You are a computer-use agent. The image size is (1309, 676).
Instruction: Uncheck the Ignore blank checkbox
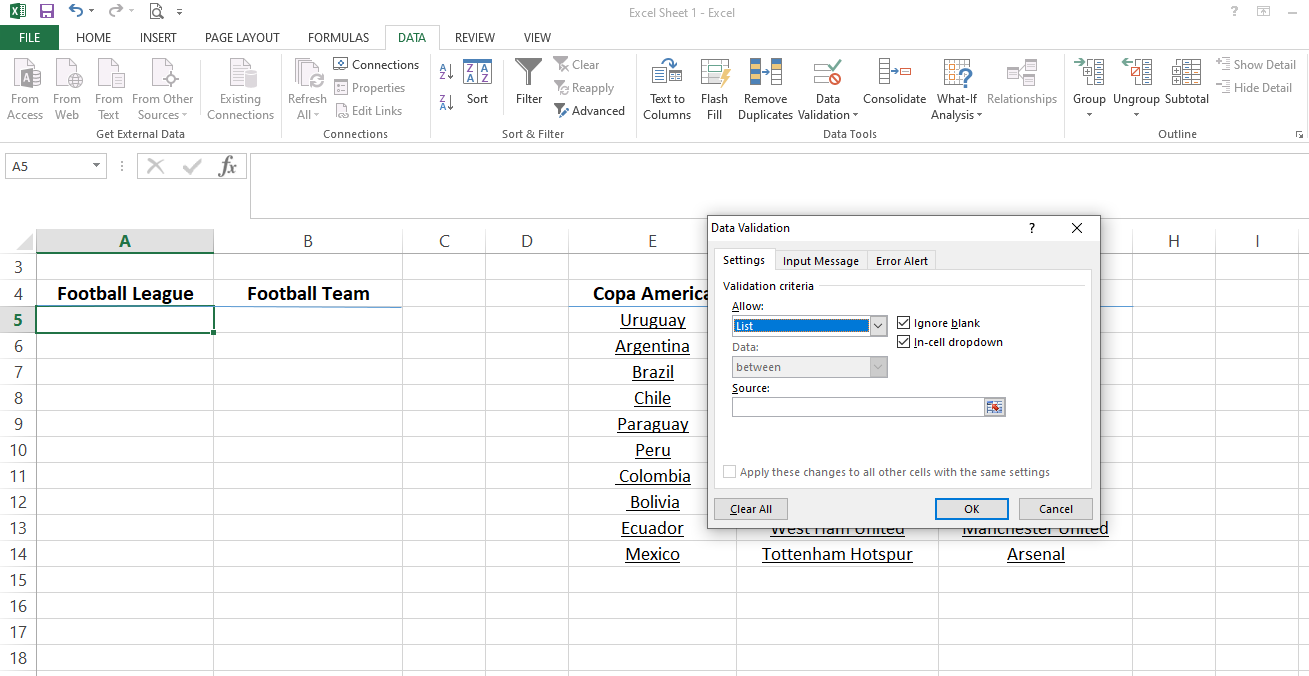(904, 323)
